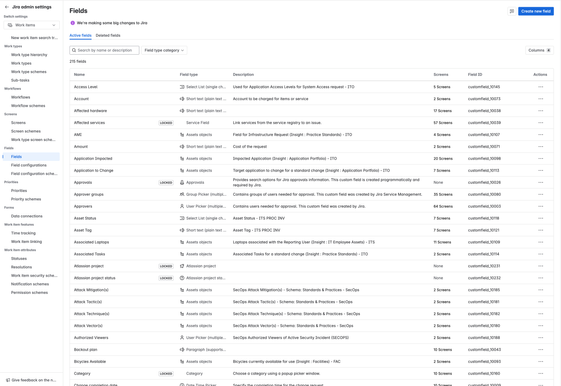The width and height of the screenshot is (561, 386).
Task: Go back using arrow beside Jira admin settings
Action: [x=6, y=7]
